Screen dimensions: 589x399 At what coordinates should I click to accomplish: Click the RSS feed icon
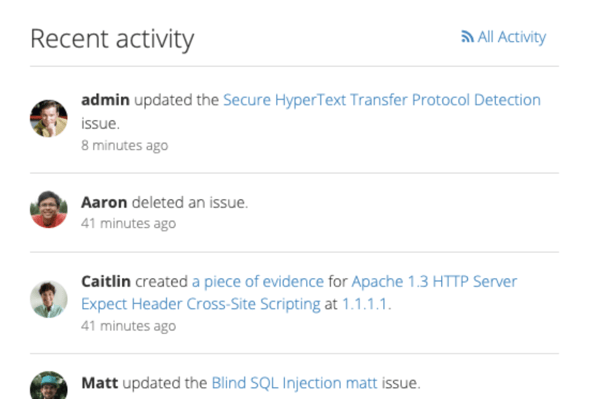[467, 37]
